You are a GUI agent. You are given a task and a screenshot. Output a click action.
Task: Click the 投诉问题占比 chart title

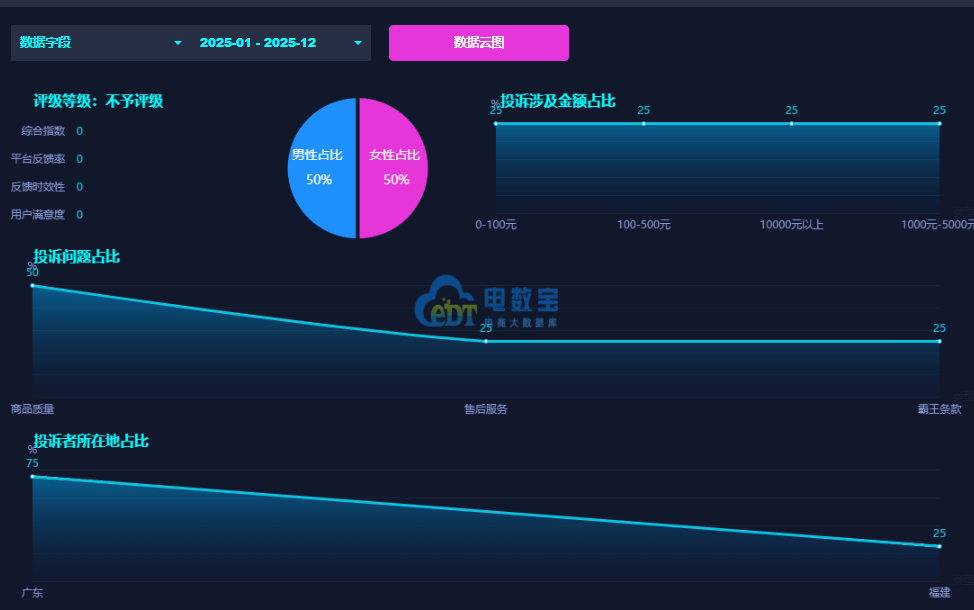click(76, 257)
